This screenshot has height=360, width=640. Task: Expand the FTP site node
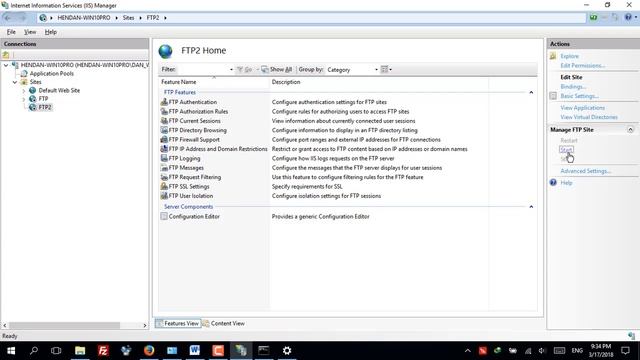(24, 99)
